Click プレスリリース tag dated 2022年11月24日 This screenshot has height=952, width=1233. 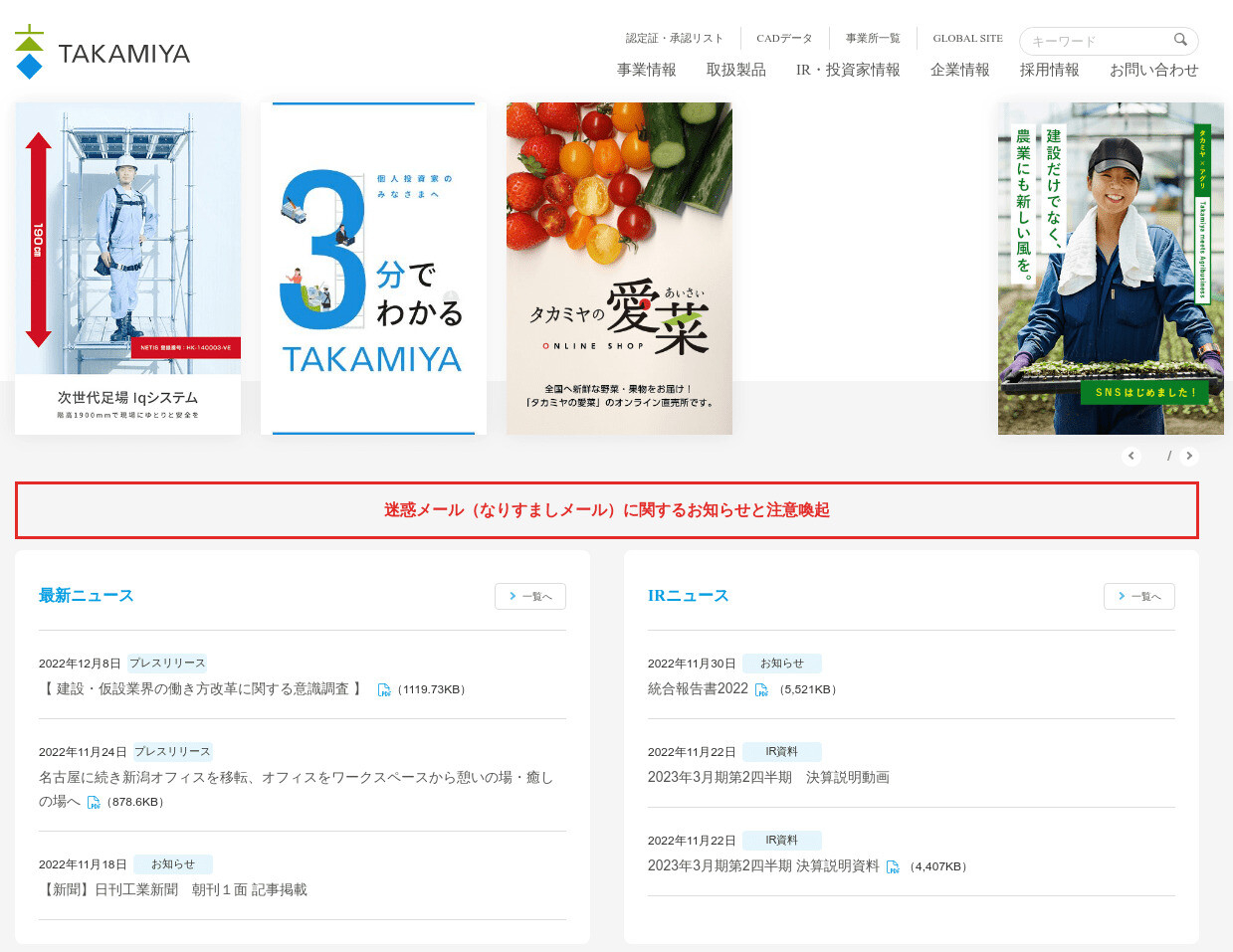[172, 752]
